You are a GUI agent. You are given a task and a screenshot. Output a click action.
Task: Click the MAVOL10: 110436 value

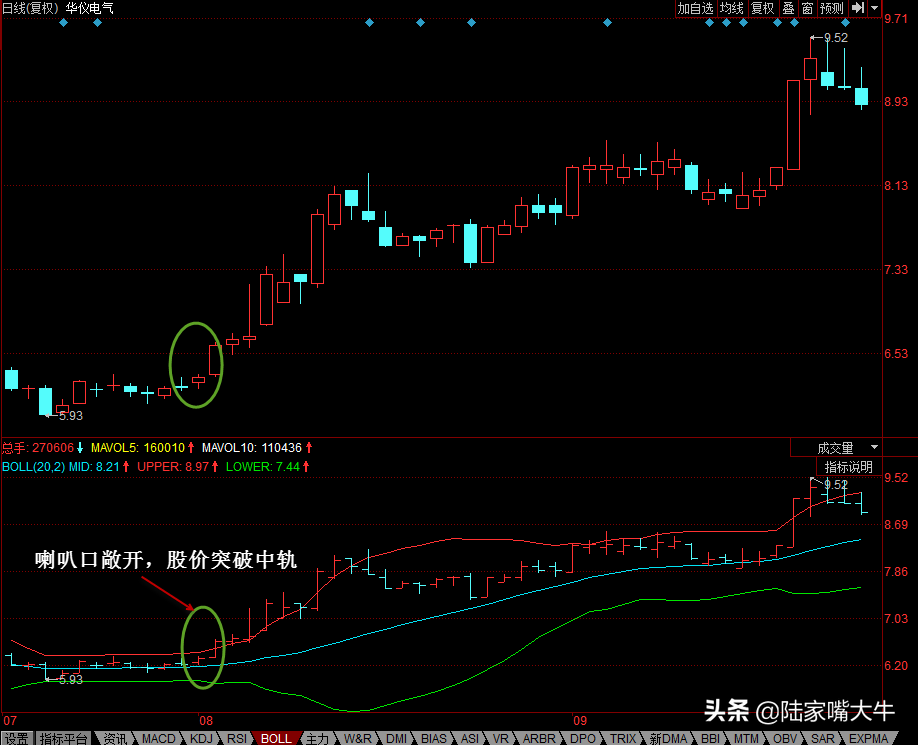point(252,448)
